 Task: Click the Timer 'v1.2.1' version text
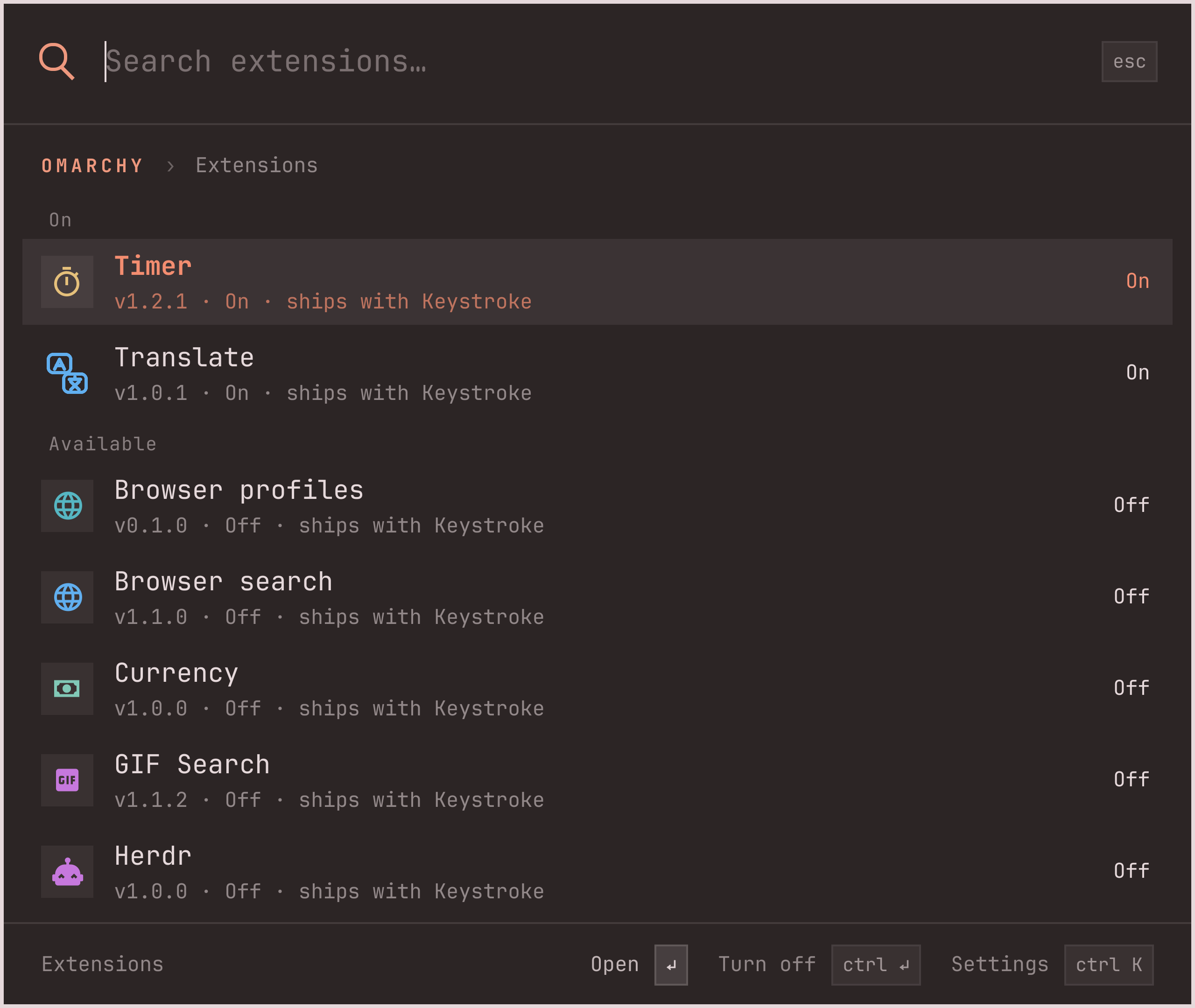(x=151, y=302)
